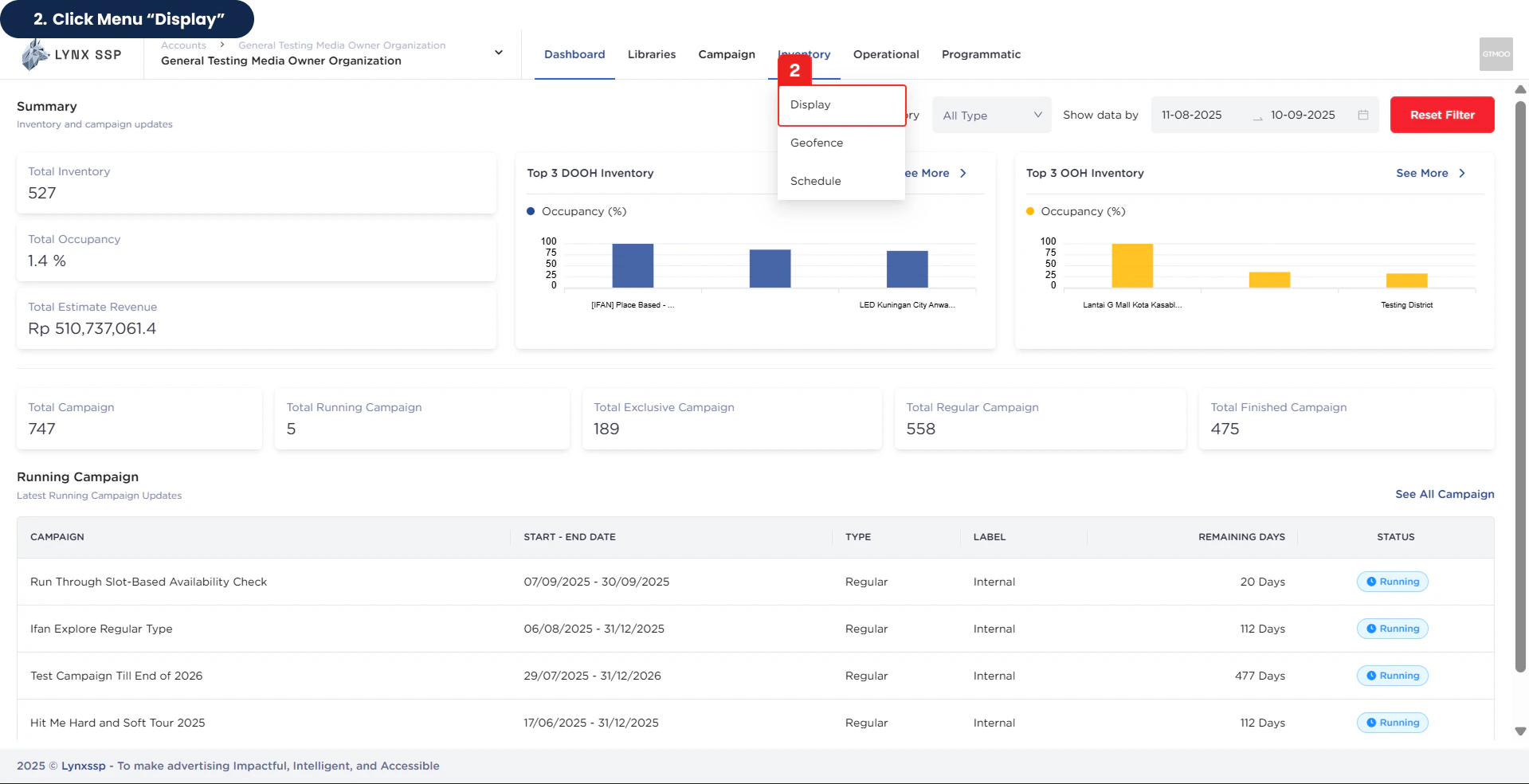The width and height of the screenshot is (1529, 784).
Task: Select "Display" from the Inventory menu
Action: click(810, 104)
